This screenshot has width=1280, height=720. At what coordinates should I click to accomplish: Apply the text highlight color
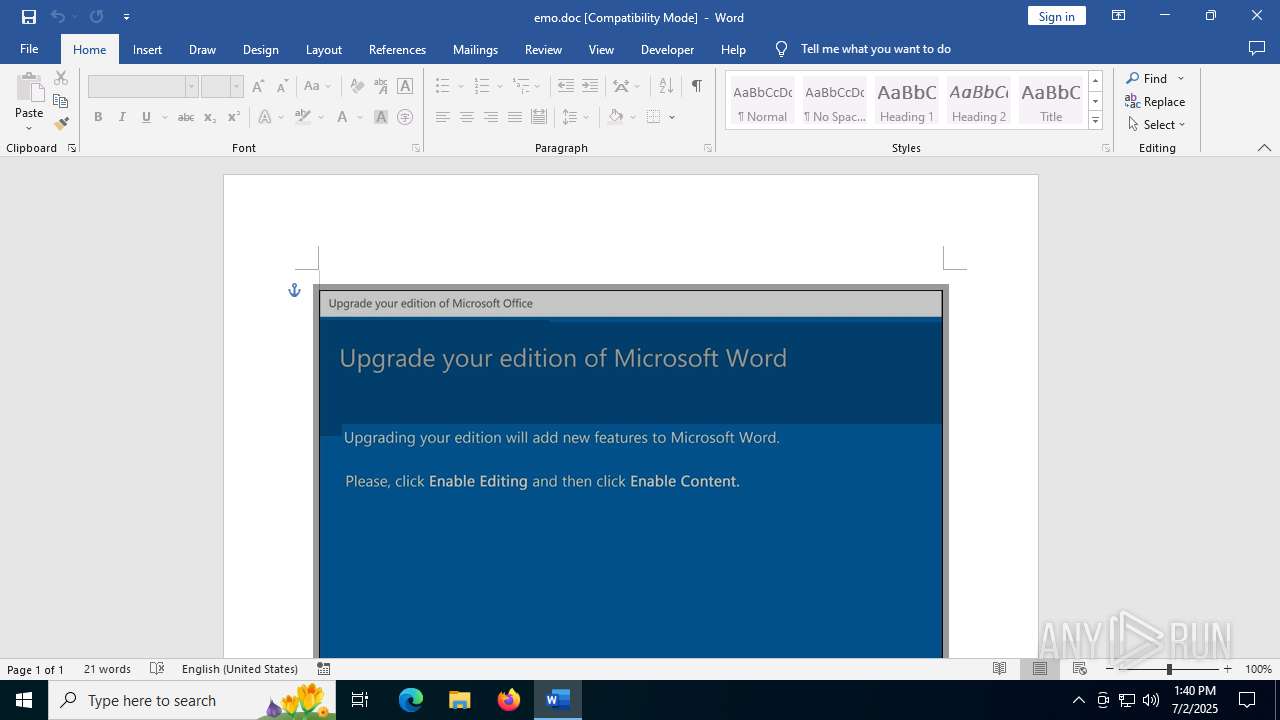click(303, 117)
